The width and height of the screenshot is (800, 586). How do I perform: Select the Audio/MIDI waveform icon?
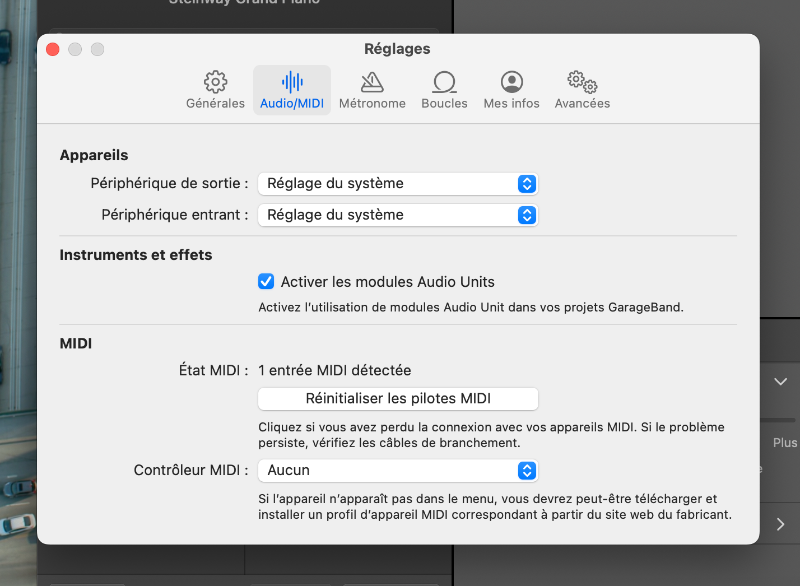pos(292,82)
